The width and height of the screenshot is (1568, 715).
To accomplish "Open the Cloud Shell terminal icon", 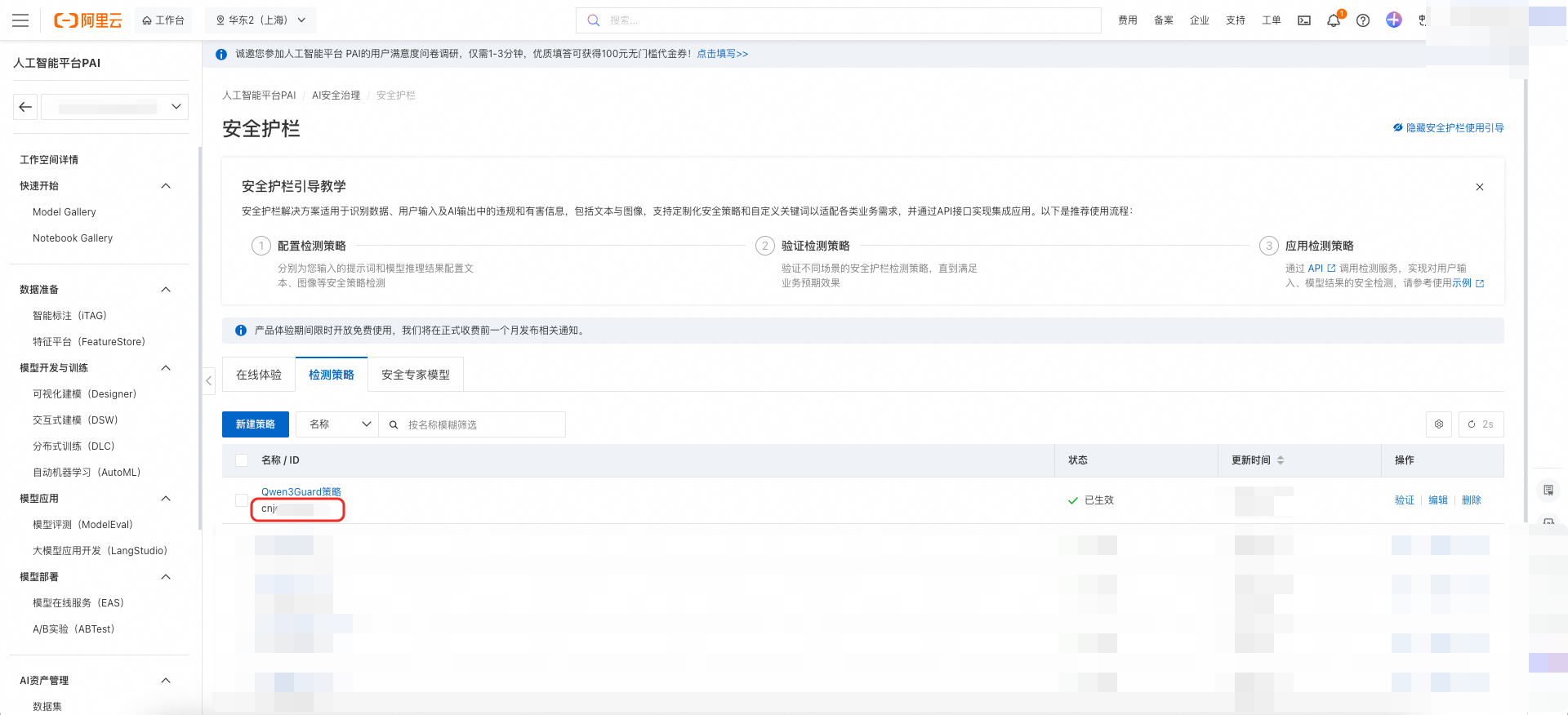I will [x=1304, y=20].
